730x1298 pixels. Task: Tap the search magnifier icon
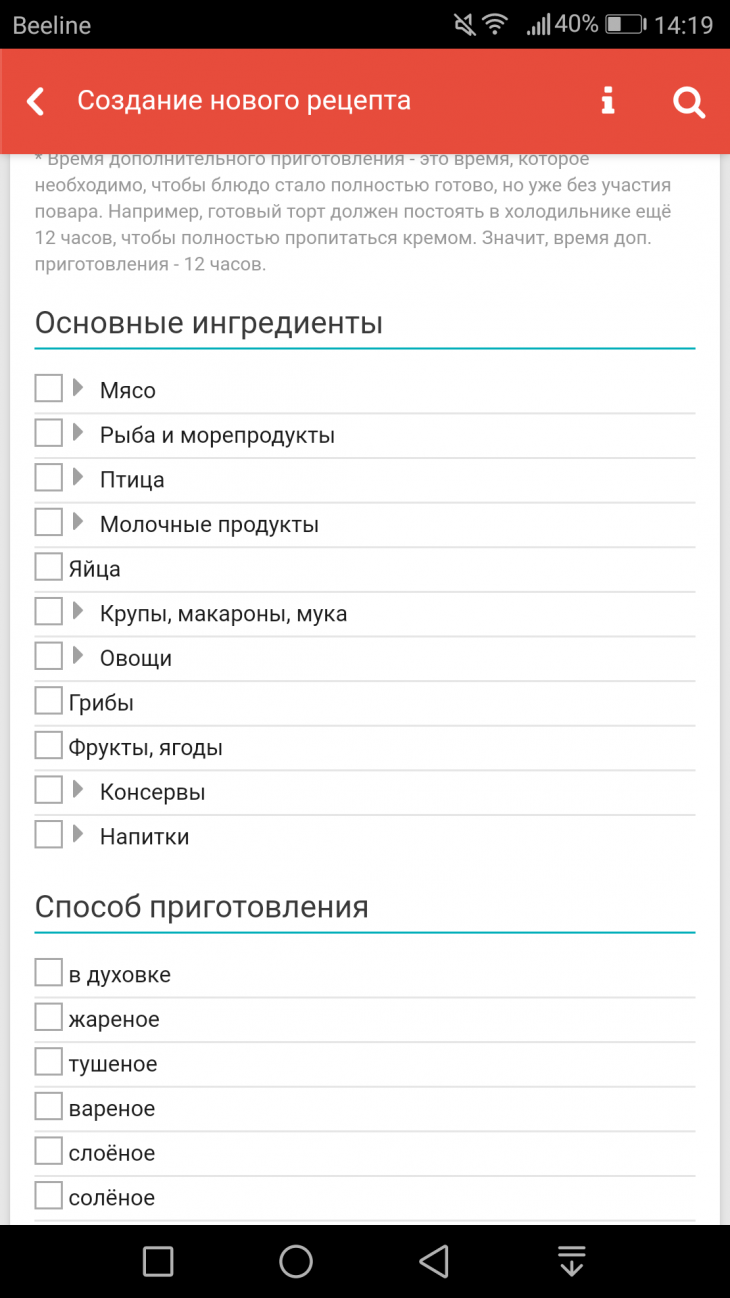tap(688, 101)
